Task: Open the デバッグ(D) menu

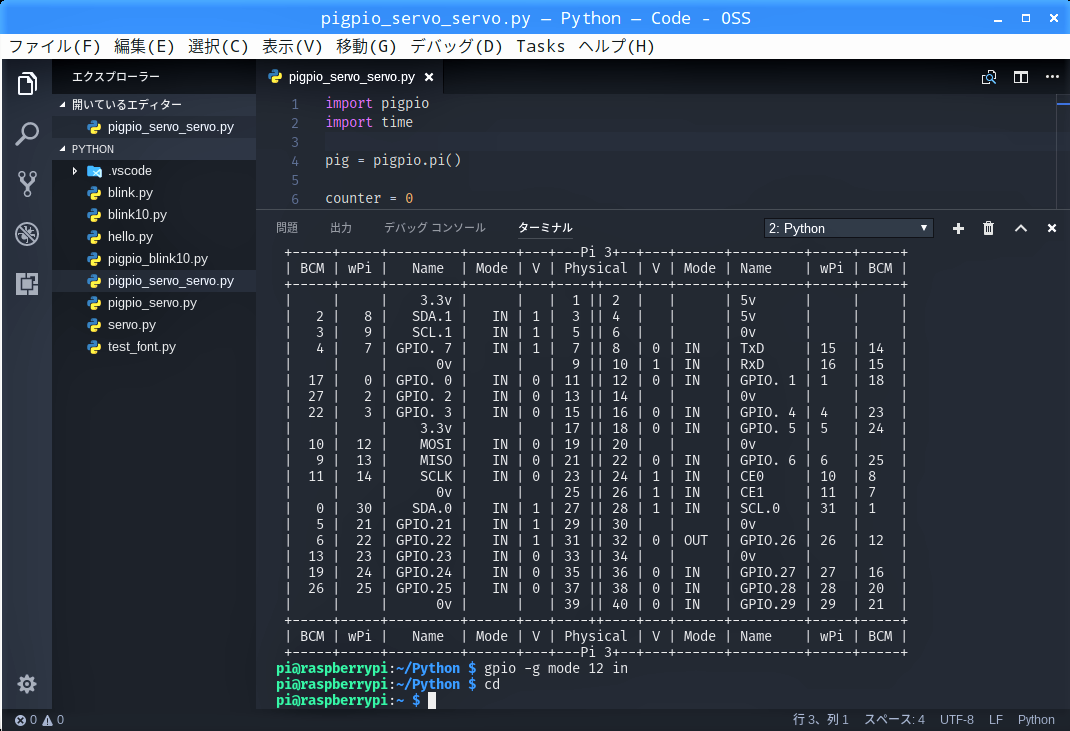Action: point(456,46)
